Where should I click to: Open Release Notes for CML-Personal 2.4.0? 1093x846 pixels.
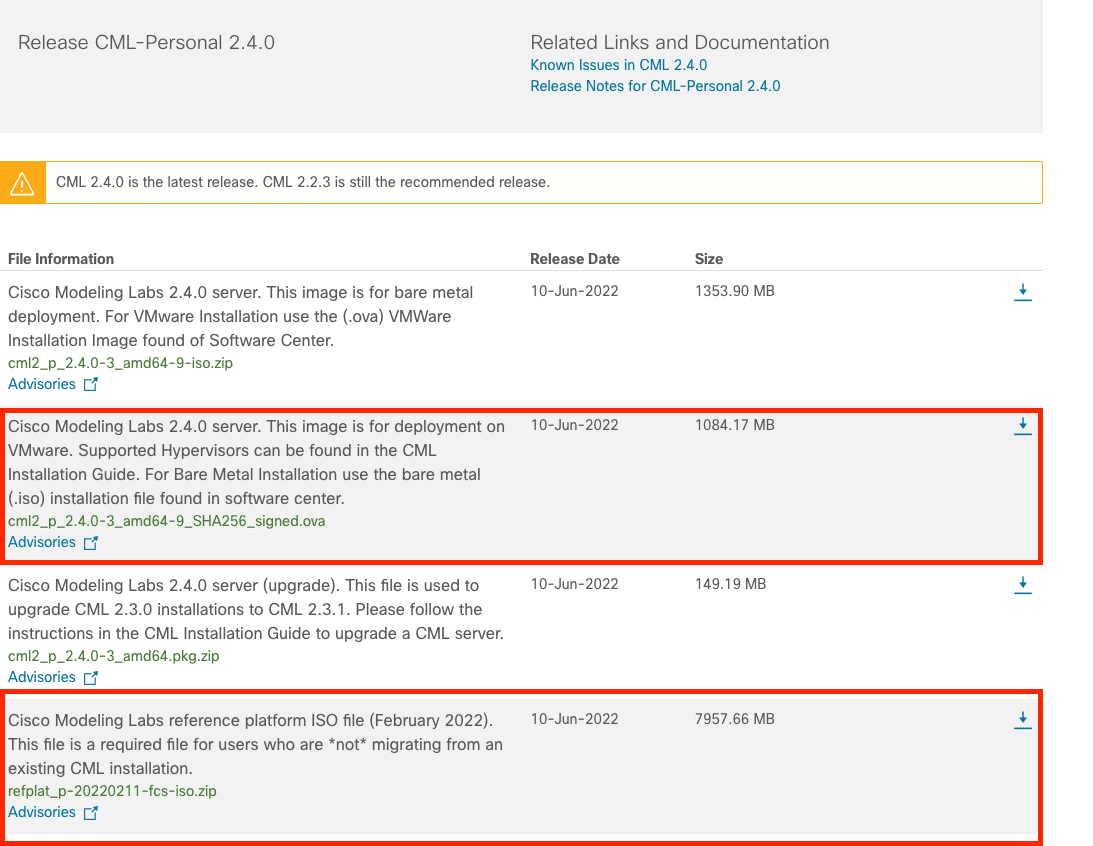click(x=655, y=86)
